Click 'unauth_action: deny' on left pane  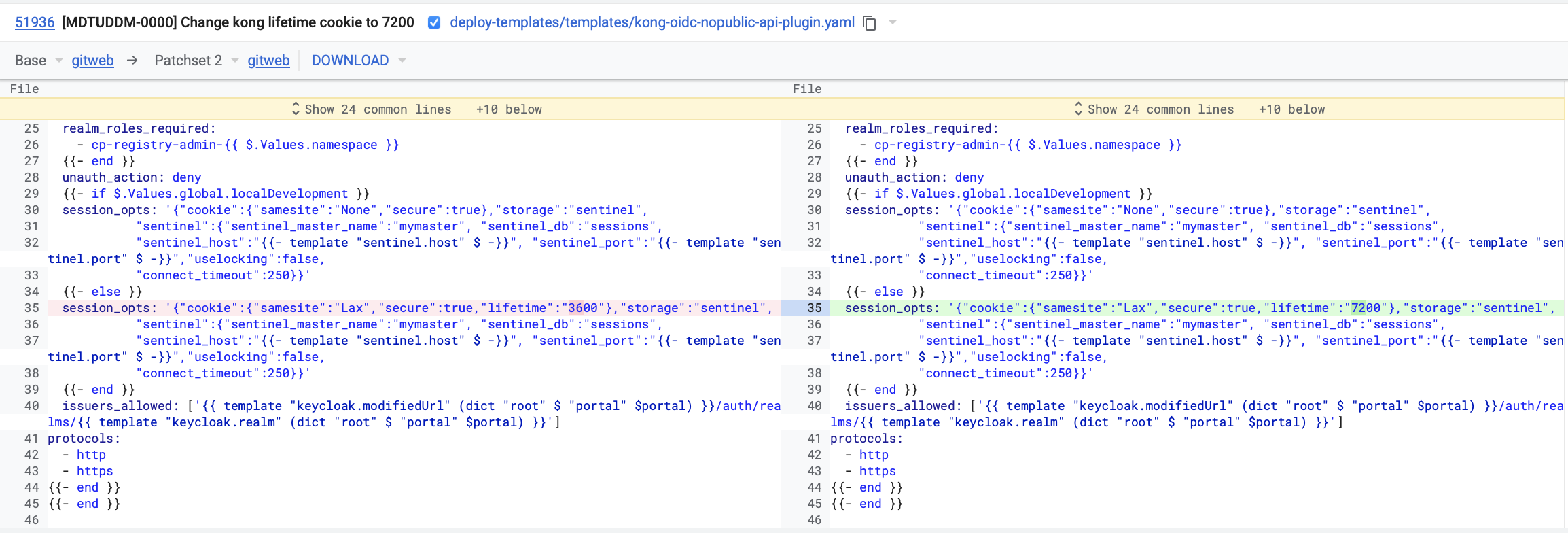[x=132, y=177]
